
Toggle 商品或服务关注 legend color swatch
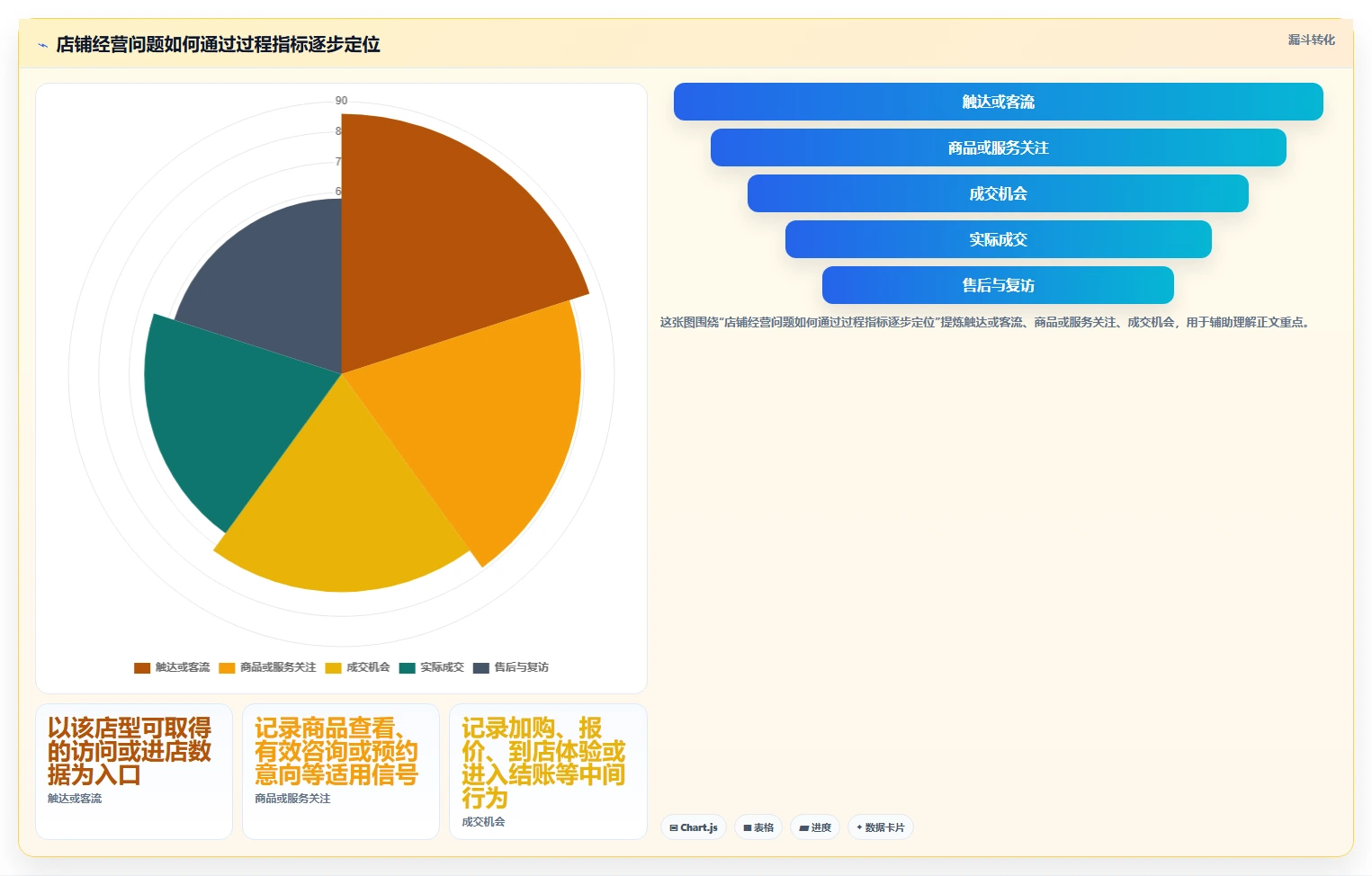(227, 667)
